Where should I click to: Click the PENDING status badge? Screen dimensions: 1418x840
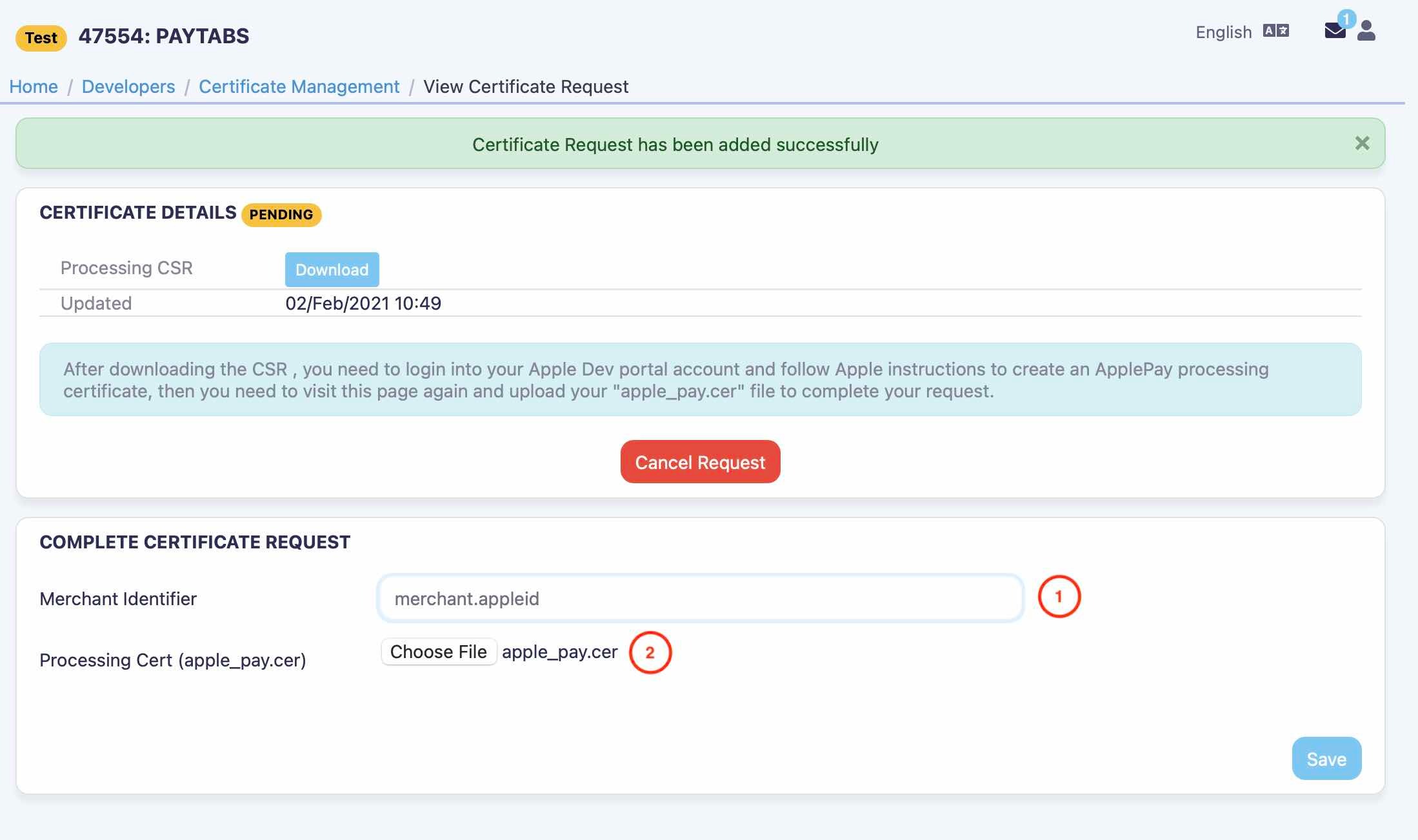(x=281, y=215)
